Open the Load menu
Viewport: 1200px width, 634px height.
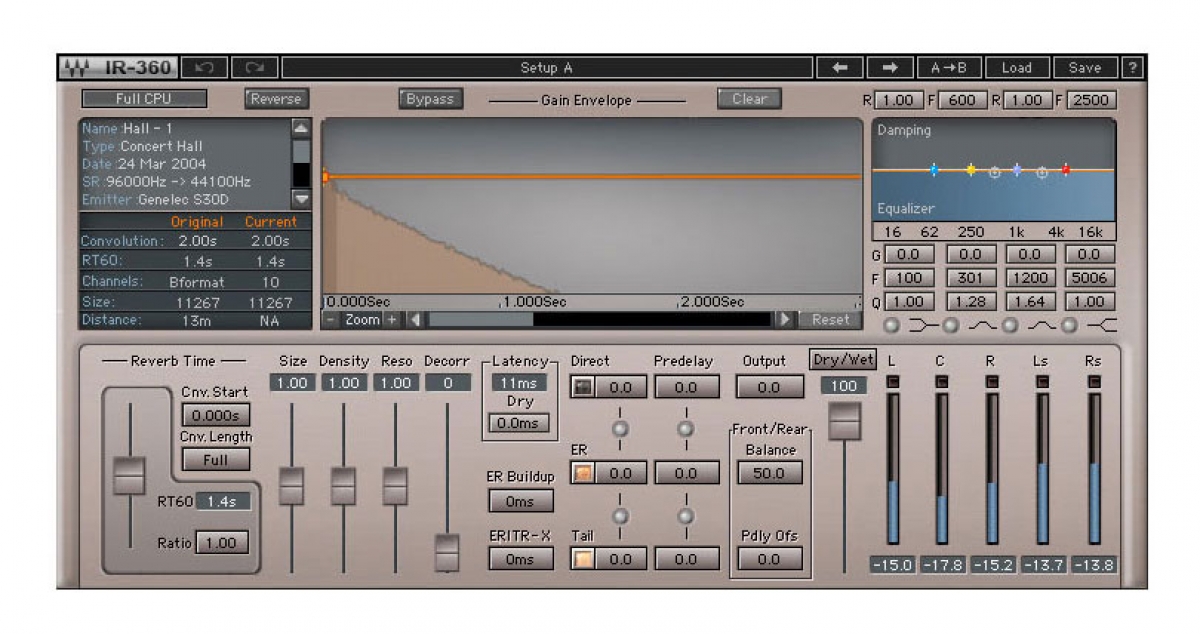[x=1017, y=68]
